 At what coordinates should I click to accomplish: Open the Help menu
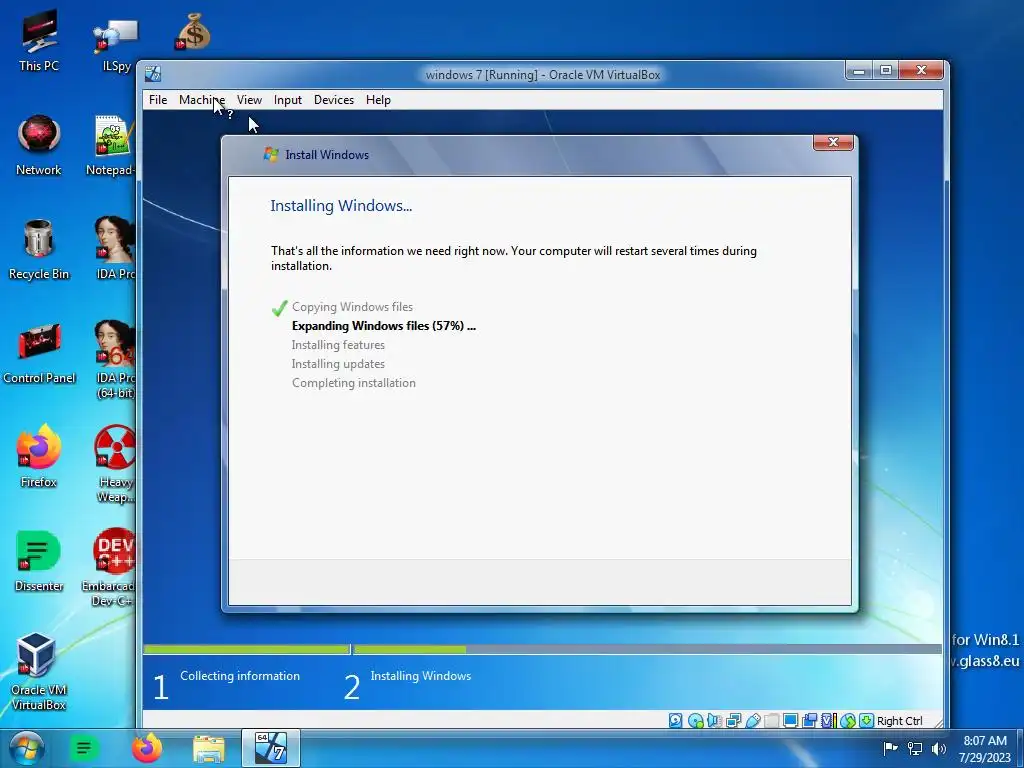pyautogui.click(x=378, y=100)
